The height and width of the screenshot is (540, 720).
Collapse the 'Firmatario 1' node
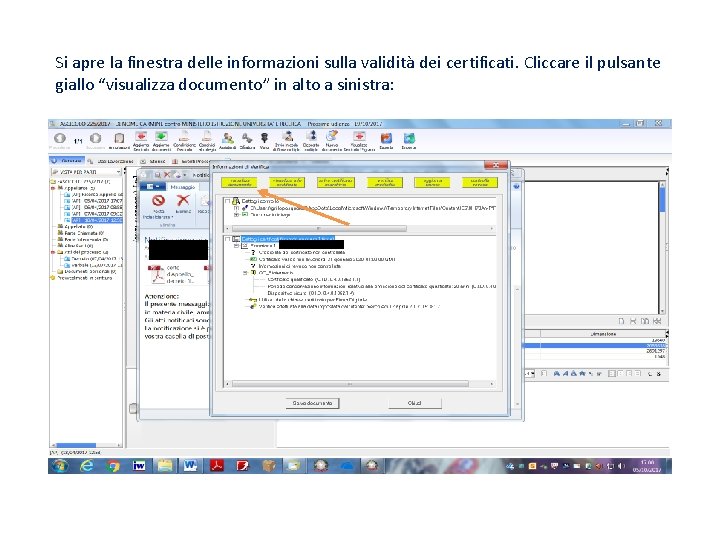pos(237,246)
